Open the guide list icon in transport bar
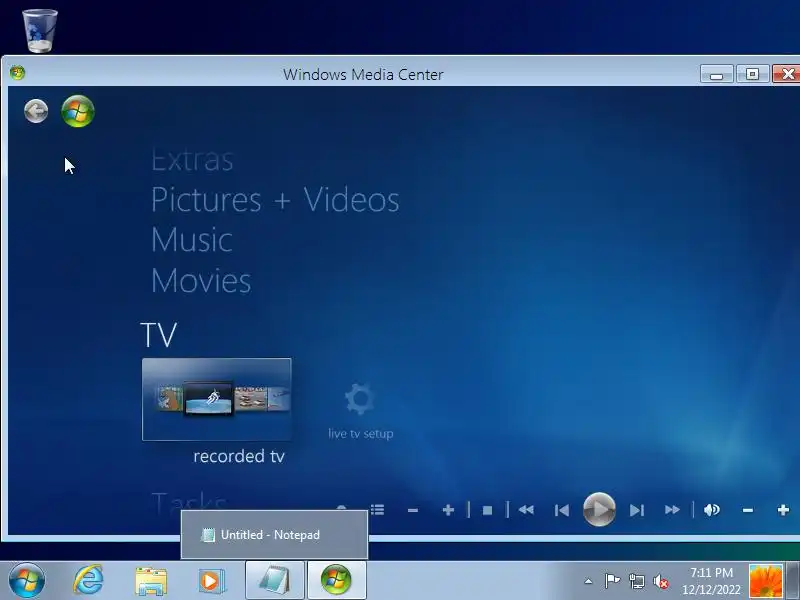Screen dimensions: 800x600 378,510
